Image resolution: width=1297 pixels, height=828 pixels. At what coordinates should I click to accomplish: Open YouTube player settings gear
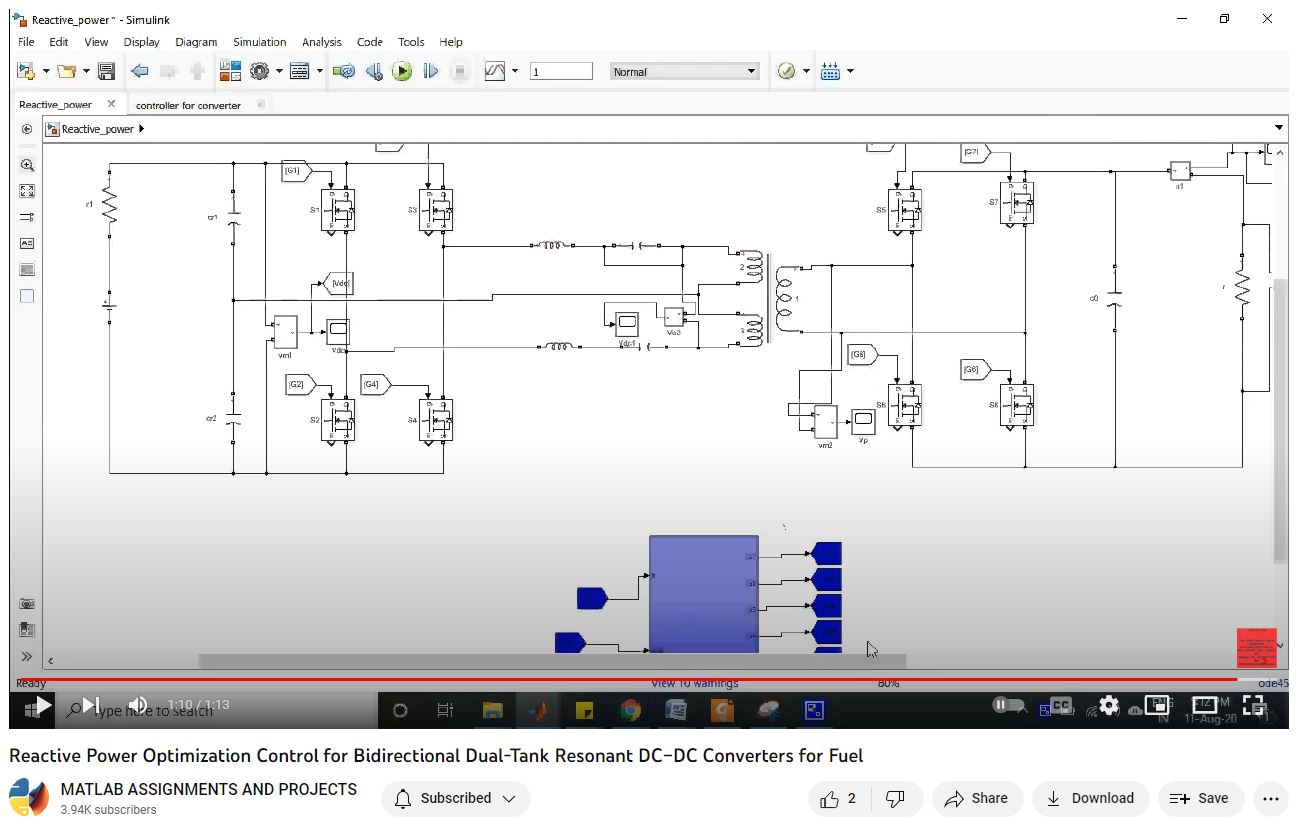(1109, 705)
